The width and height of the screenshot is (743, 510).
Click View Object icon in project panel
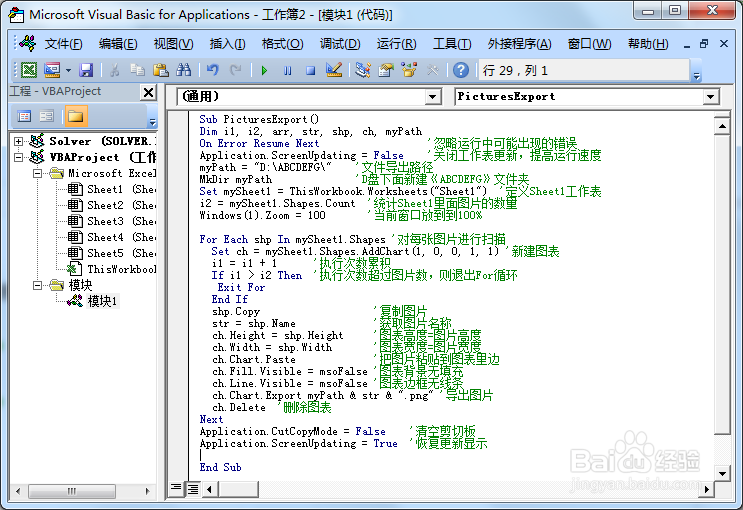[46, 116]
